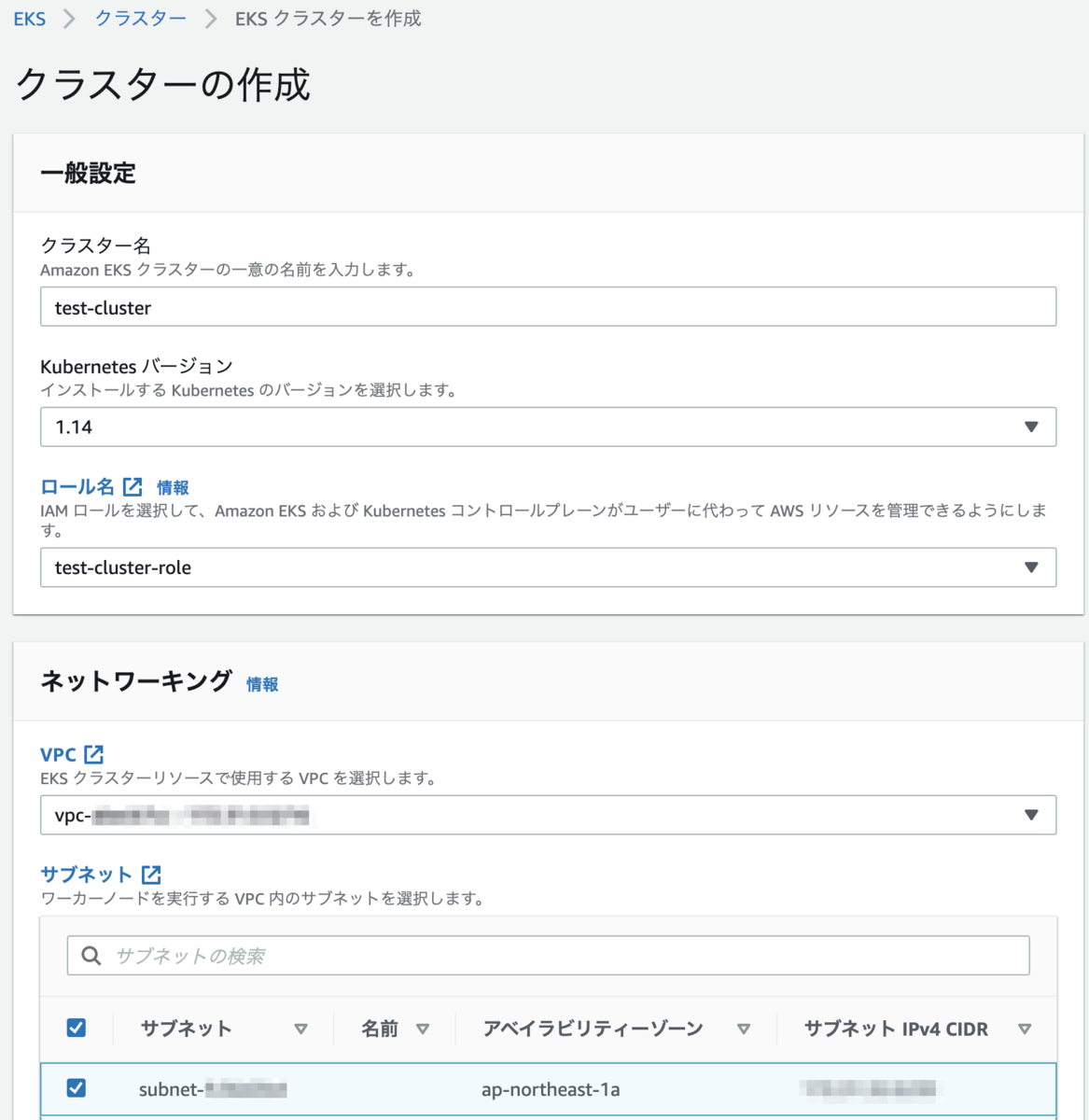
Task: Open the ロール名 external link
Action: [77, 487]
